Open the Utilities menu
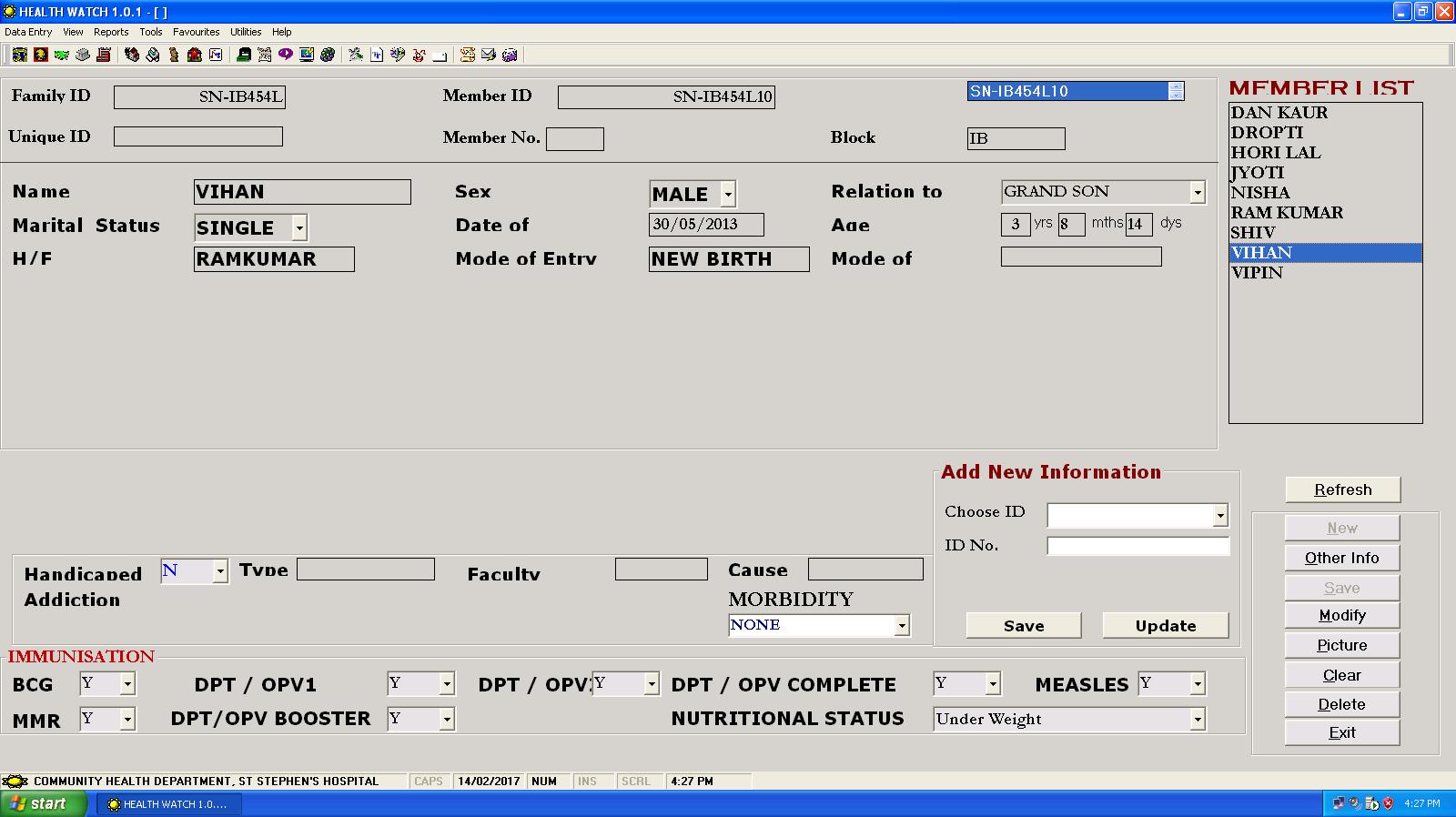Screen dimensions: 1456x817 (x=246, y=32)
